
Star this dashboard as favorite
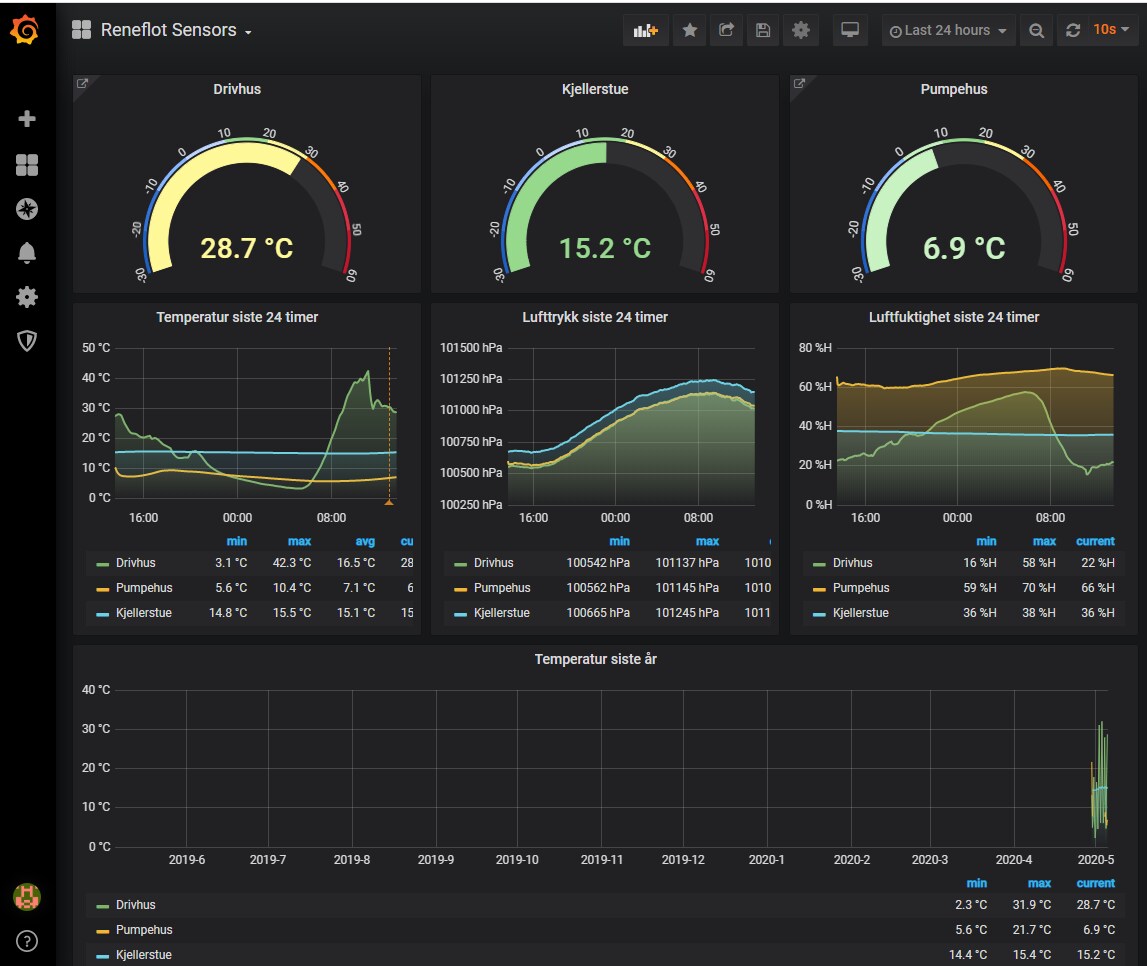689,31
